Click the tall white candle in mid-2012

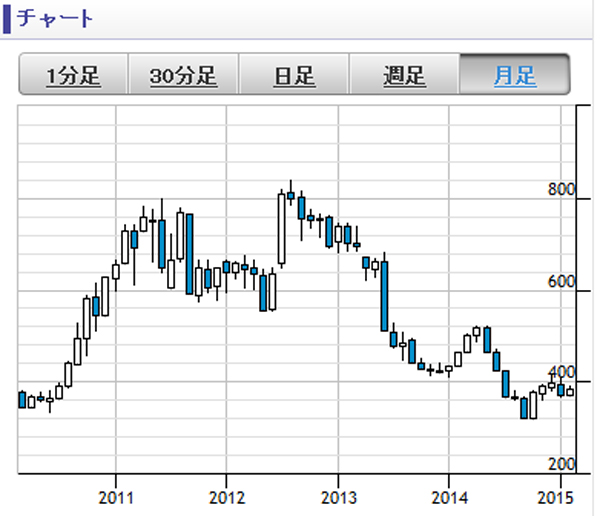[x=282, y=230]
